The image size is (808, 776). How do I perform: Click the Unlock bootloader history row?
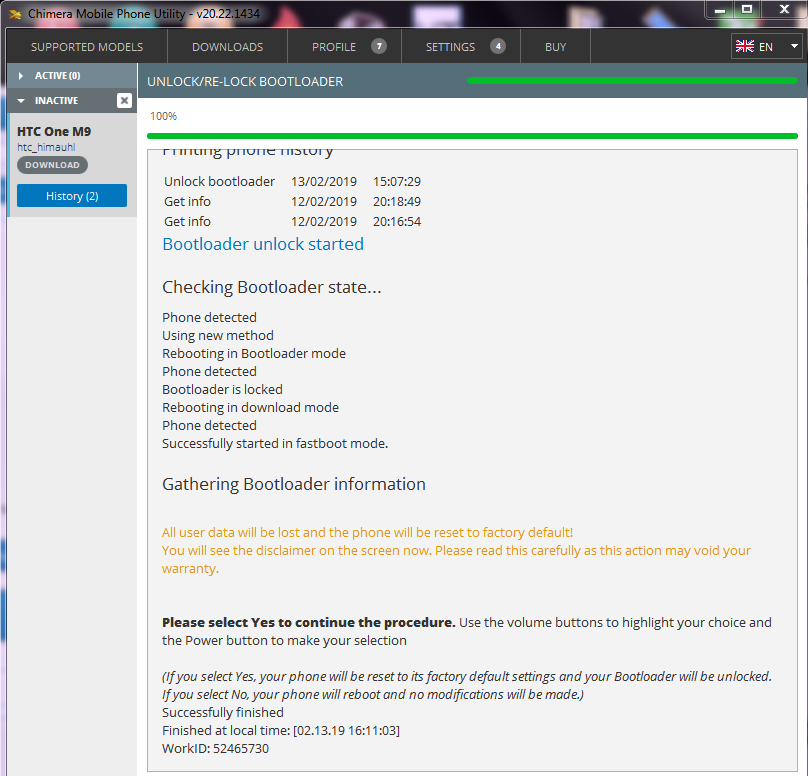[x=292, y=181]
